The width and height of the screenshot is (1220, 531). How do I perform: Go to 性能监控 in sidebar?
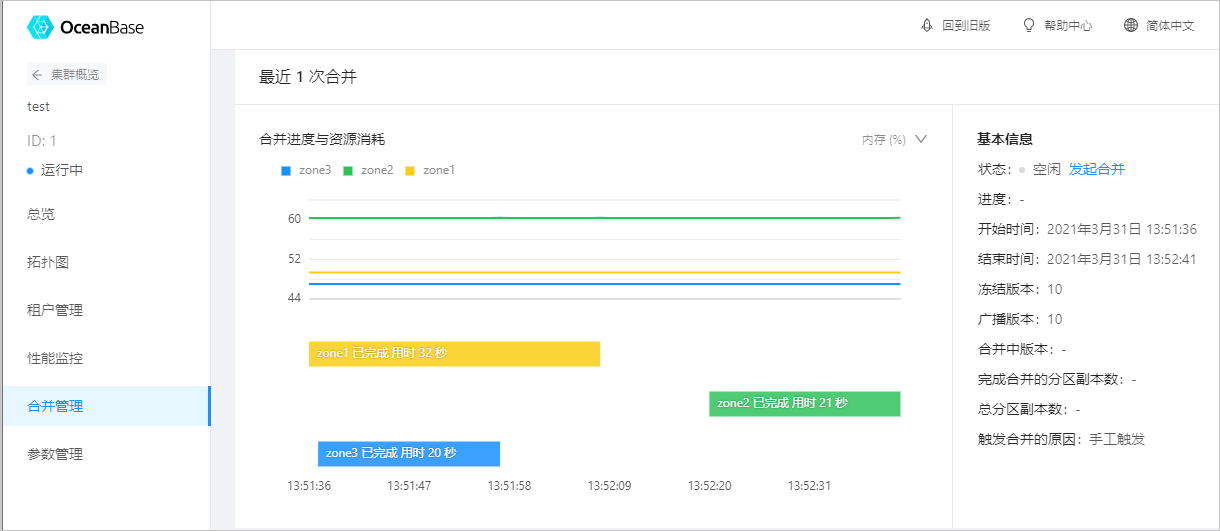[x=105, y=358]
